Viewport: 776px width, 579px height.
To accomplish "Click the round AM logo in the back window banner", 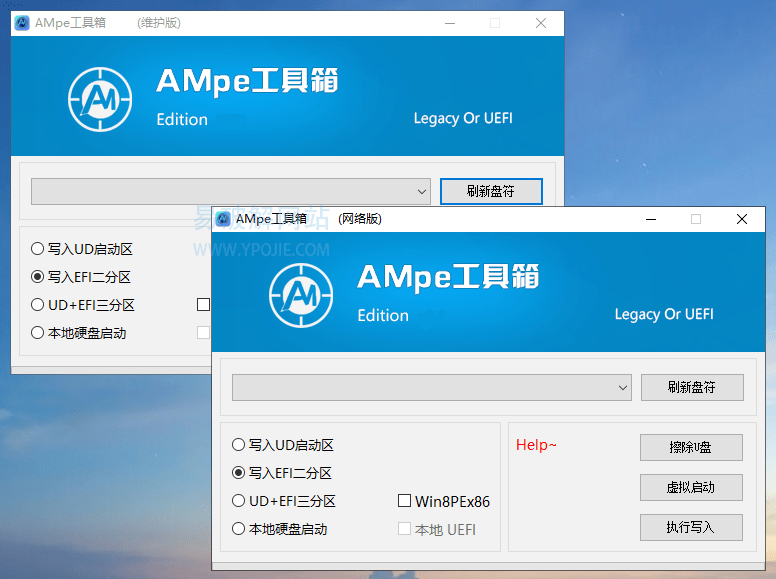I will point(100,99).
